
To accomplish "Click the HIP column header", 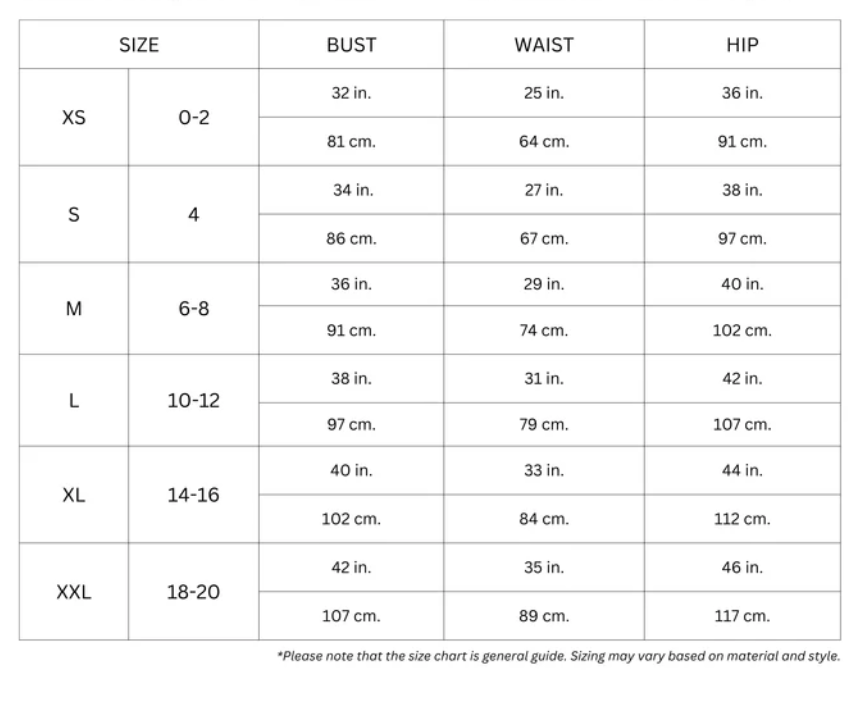I will tap(742, 45).
